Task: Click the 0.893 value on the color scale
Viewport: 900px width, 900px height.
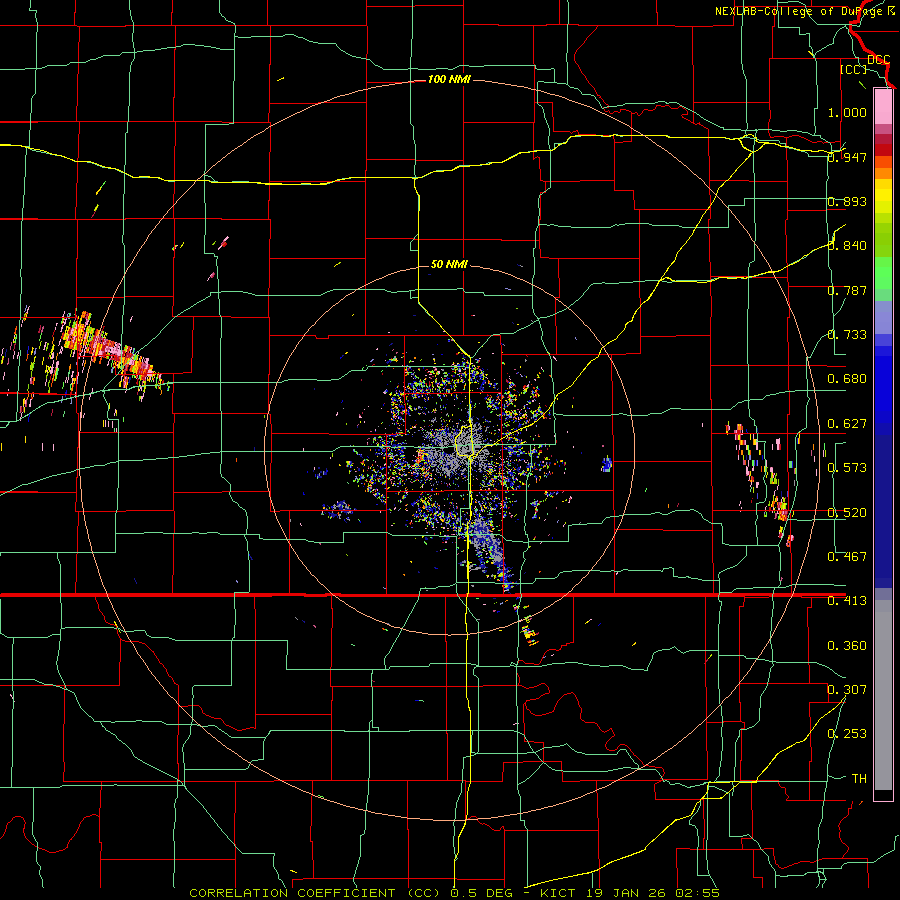Action: click(x=847, y=201)
